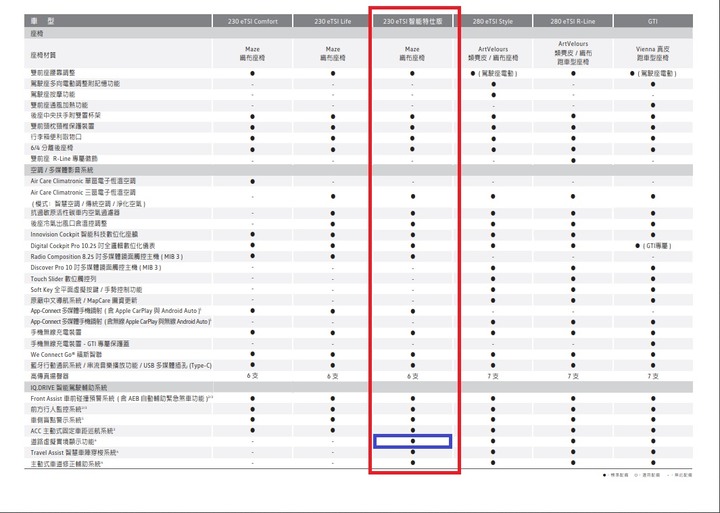Image resolution: width=720 pixels, height=513 pixels.
Task: Click the '7 支' speaker cell under GTI
Action: tap(653, 376)
